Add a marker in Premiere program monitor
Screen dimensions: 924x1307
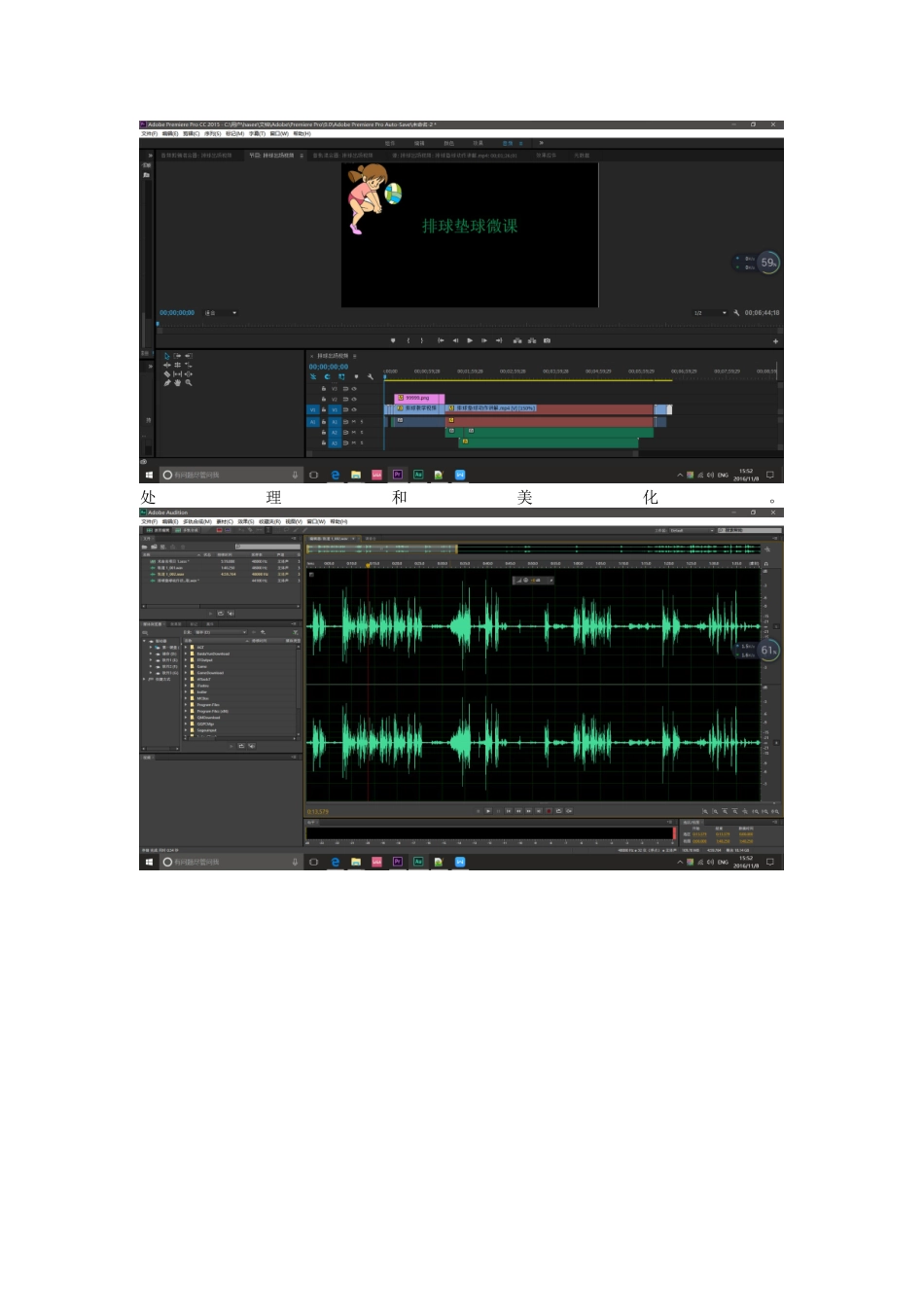393,340
